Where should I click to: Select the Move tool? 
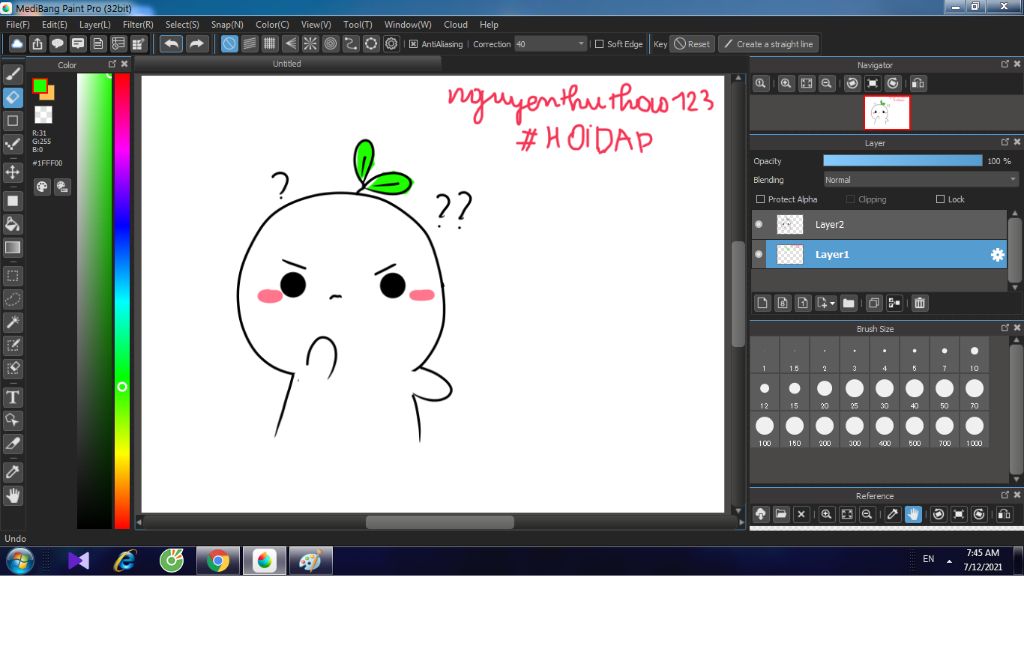(12, 172)
